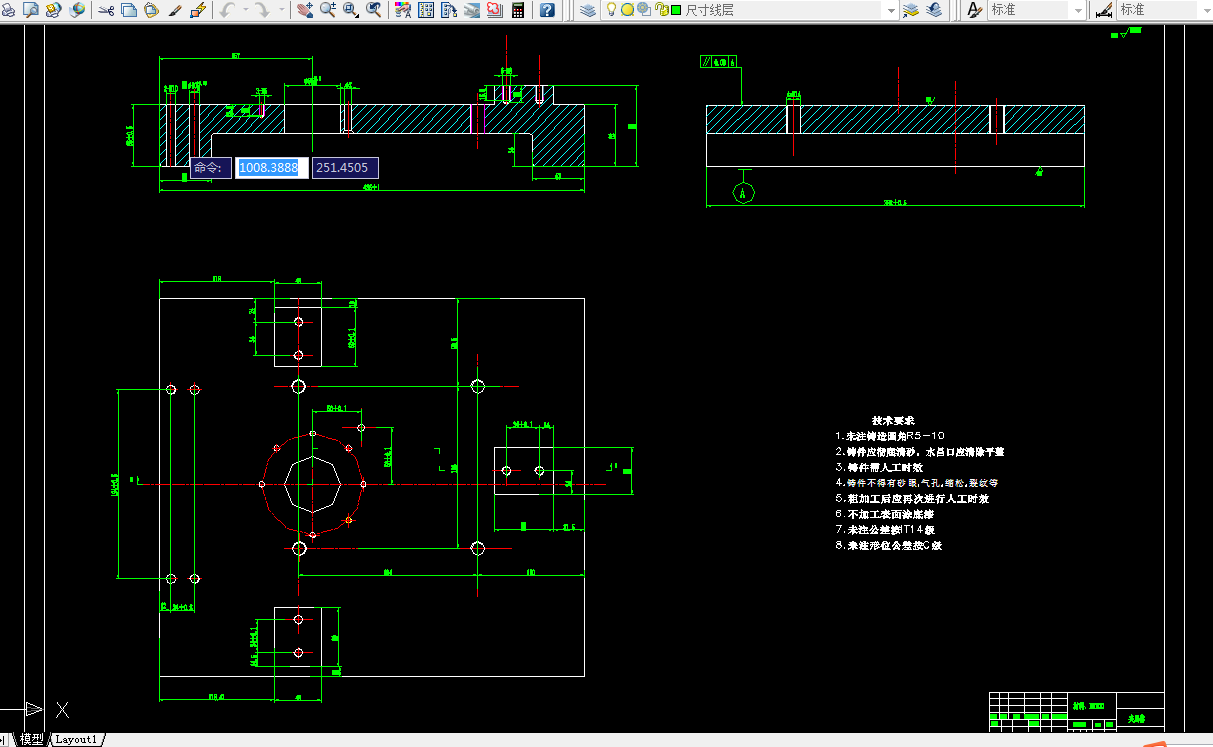This screenshot has width=1213, height=747.
Task: Toggle the layer lock padlock icon
Action: [661, 9]
